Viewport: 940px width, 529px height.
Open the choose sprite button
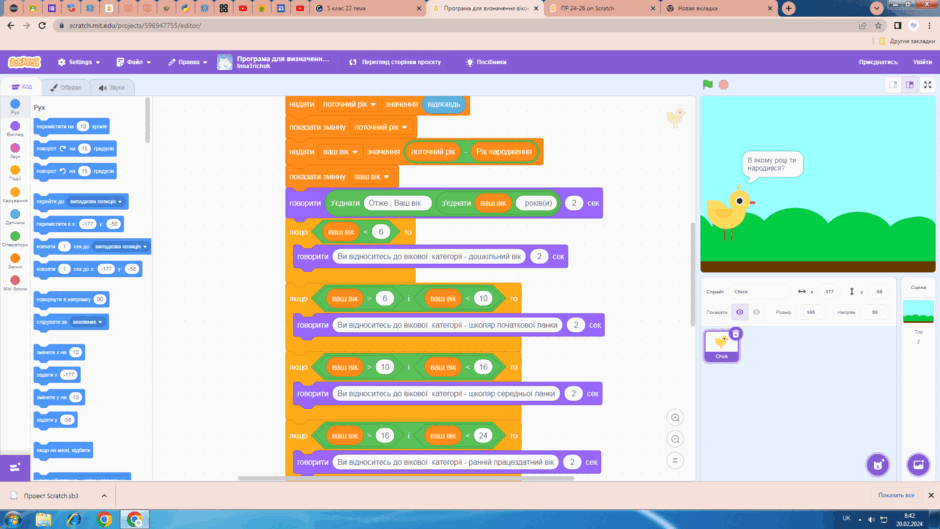878,464
